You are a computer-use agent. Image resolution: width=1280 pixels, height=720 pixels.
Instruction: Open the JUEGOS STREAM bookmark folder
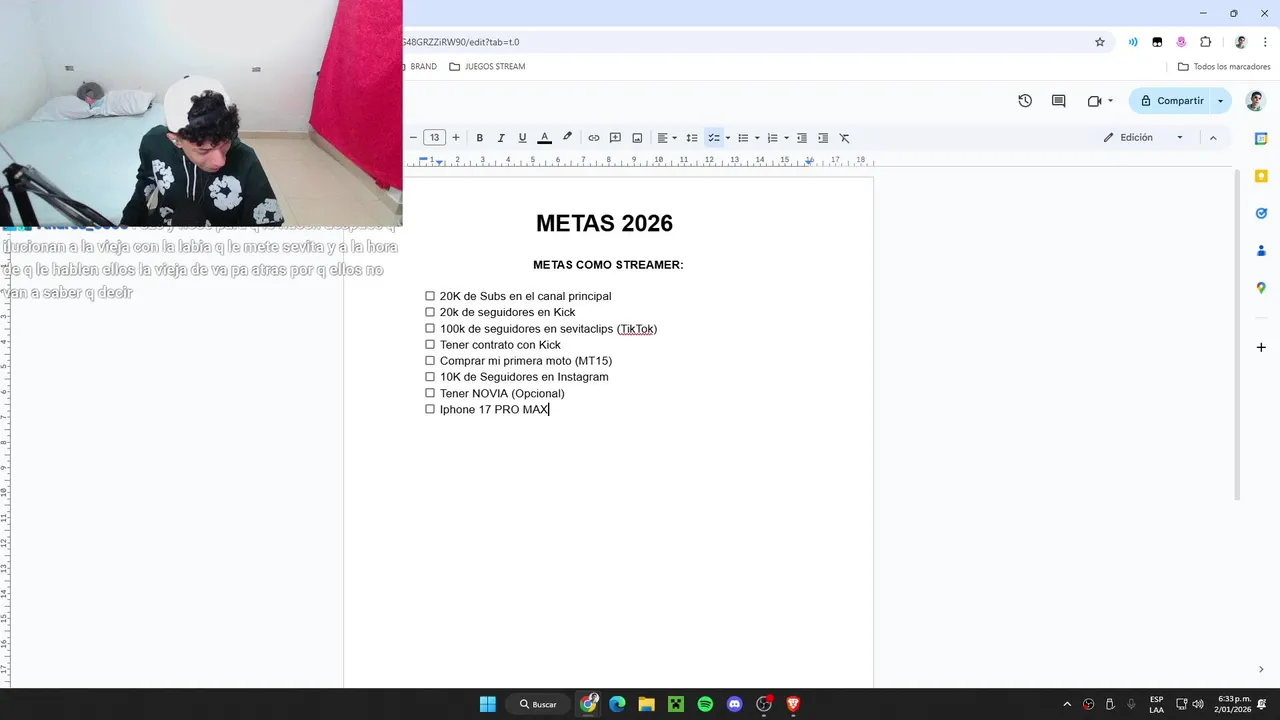487,67
